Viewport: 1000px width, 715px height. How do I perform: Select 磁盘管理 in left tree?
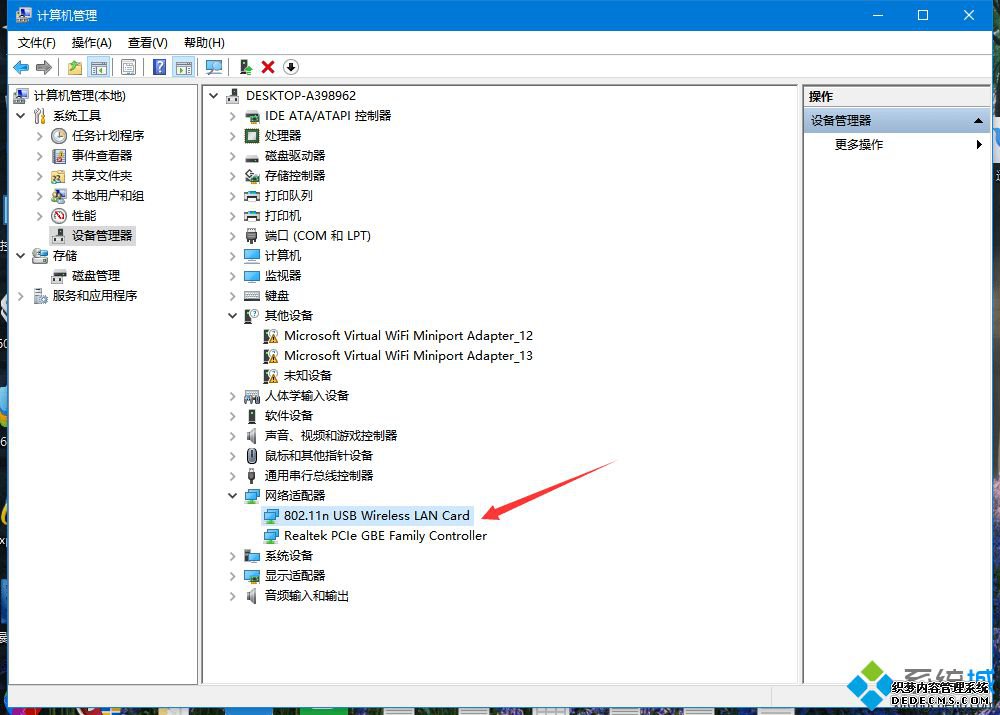pos(96,276)
